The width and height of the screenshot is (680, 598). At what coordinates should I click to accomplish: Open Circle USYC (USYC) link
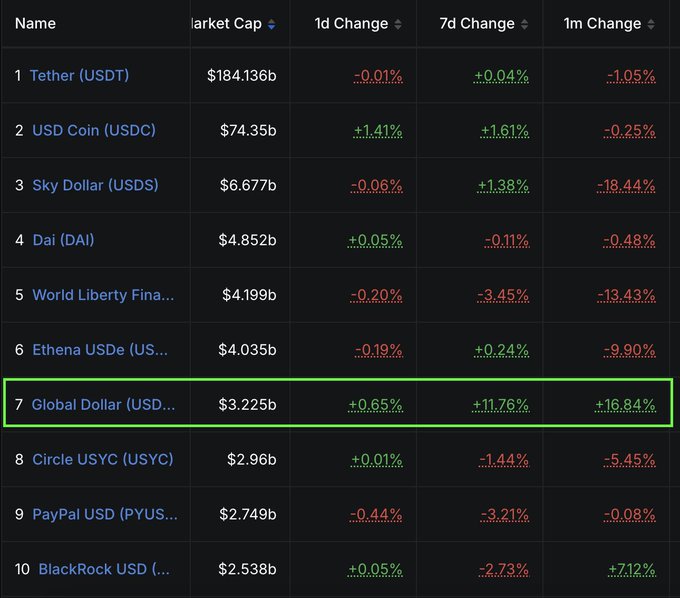(103, 459)
